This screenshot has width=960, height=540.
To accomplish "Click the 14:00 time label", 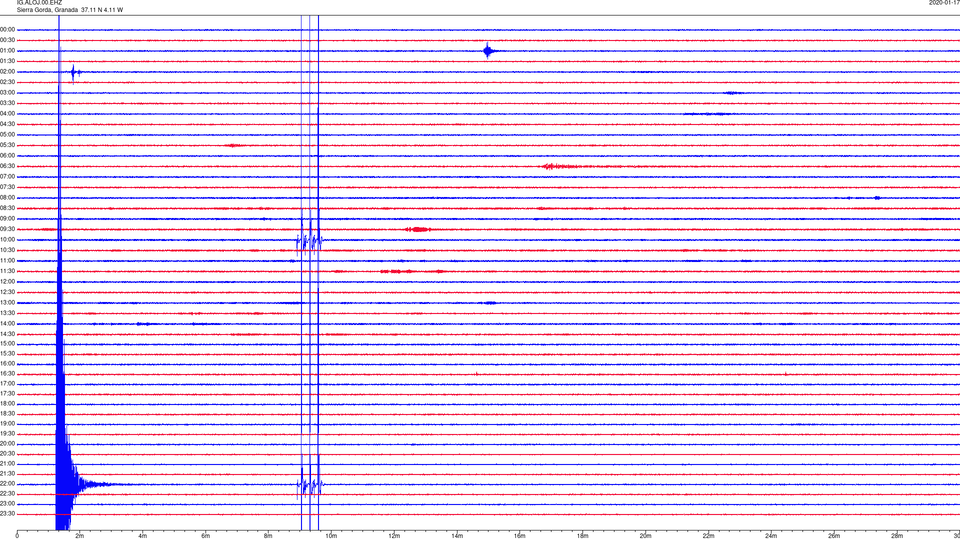I will click(x=7, y=323).
